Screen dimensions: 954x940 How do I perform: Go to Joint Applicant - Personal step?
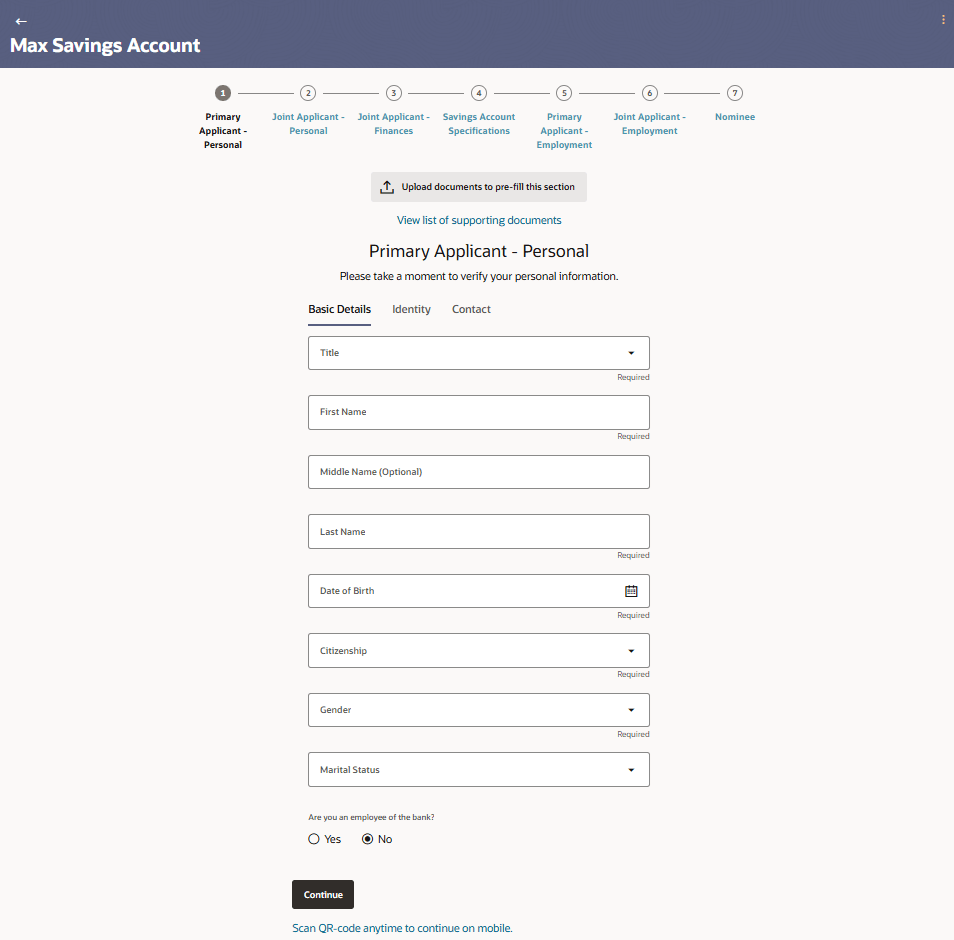click(308, 124)
